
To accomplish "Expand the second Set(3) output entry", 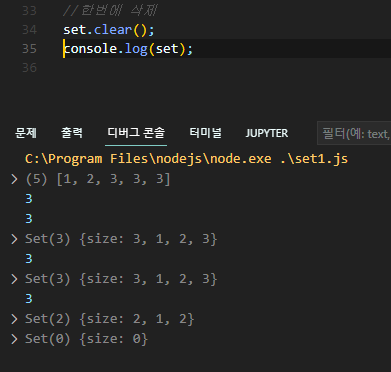I will pyautogui.click(x=14, y=279).
